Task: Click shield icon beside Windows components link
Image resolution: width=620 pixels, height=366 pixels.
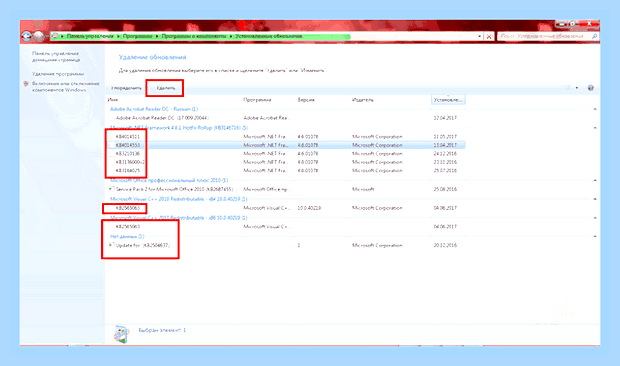Action: coord(26,84)
